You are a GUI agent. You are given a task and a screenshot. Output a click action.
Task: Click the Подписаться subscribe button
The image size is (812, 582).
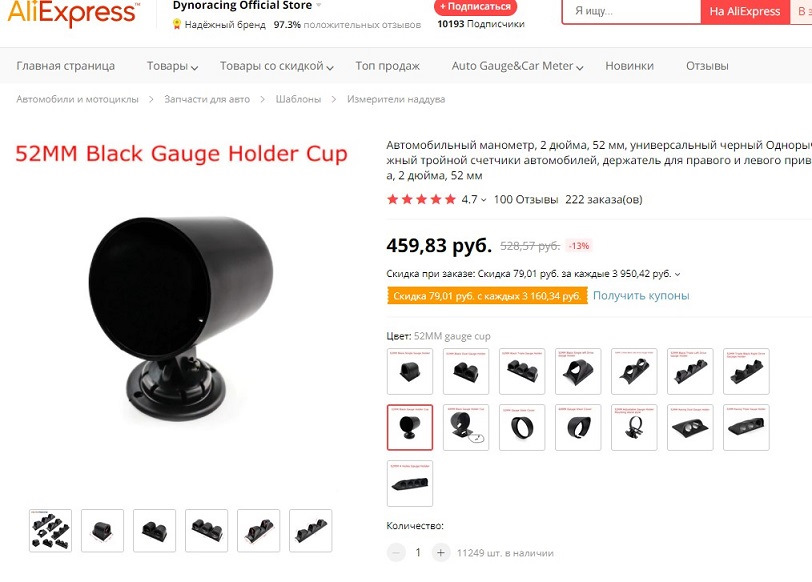(475, 7)
